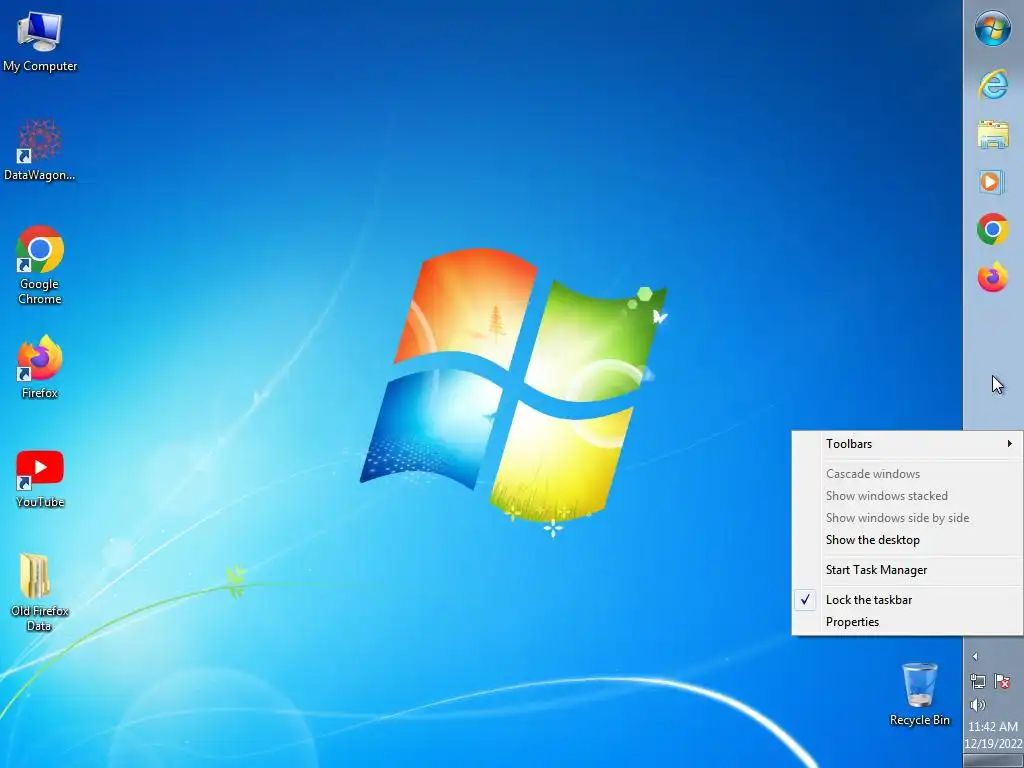Choose Show the desktop menu item
1024x768 pixels.
pyautogui.click(x=907, y=540)
